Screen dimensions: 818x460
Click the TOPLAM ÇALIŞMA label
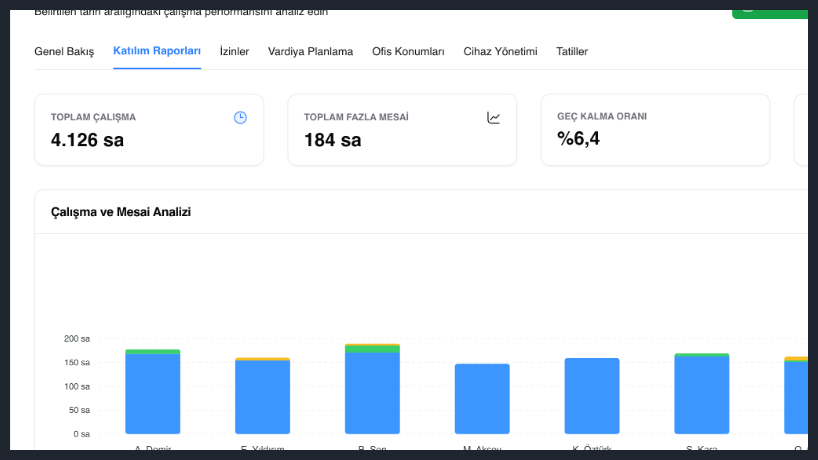pos(93,117)
